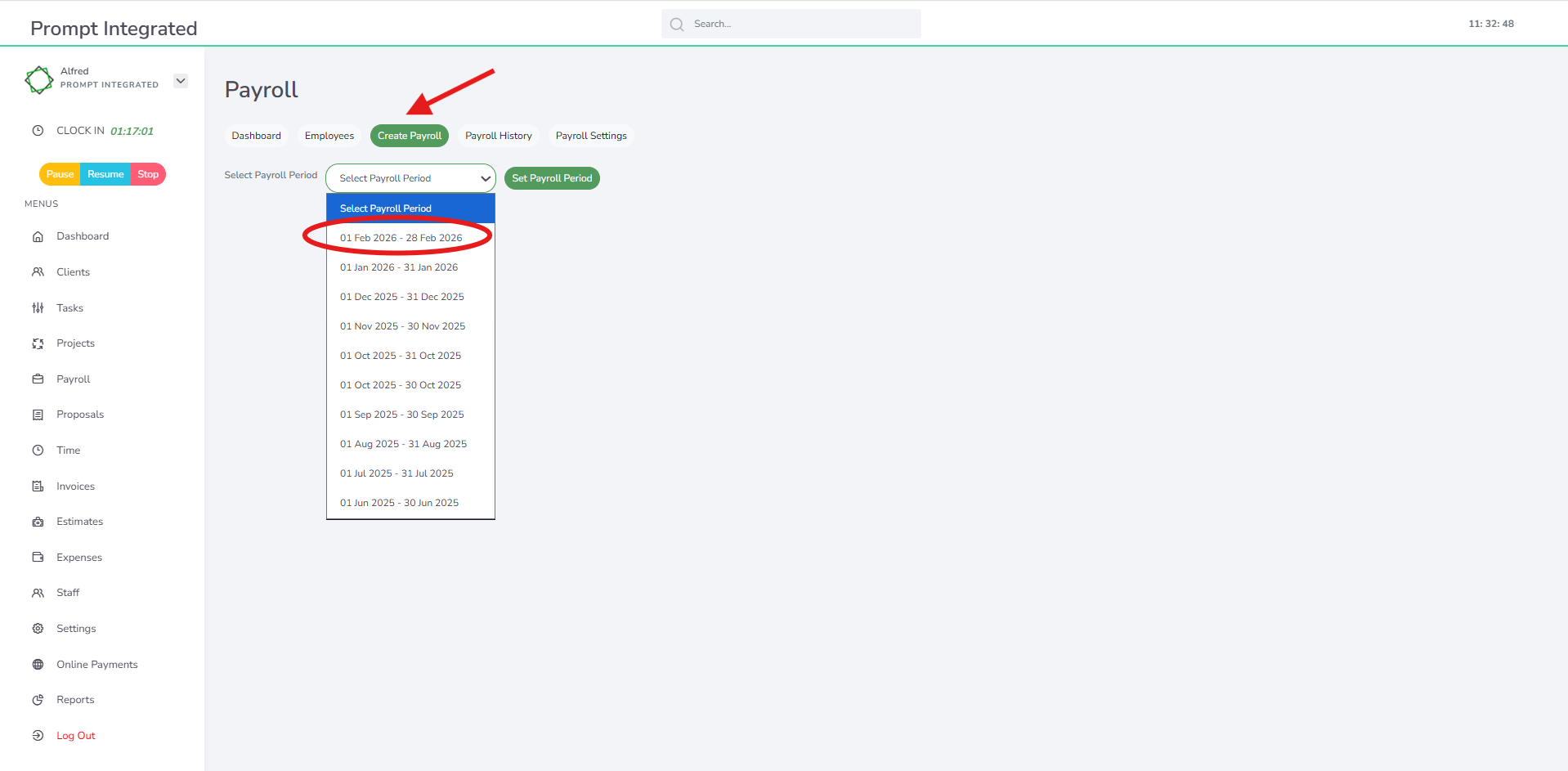Viewport: 1568px width, 771px height.
Task: Click the Invoices icon in sidebar
Action: tap(38, 486)
